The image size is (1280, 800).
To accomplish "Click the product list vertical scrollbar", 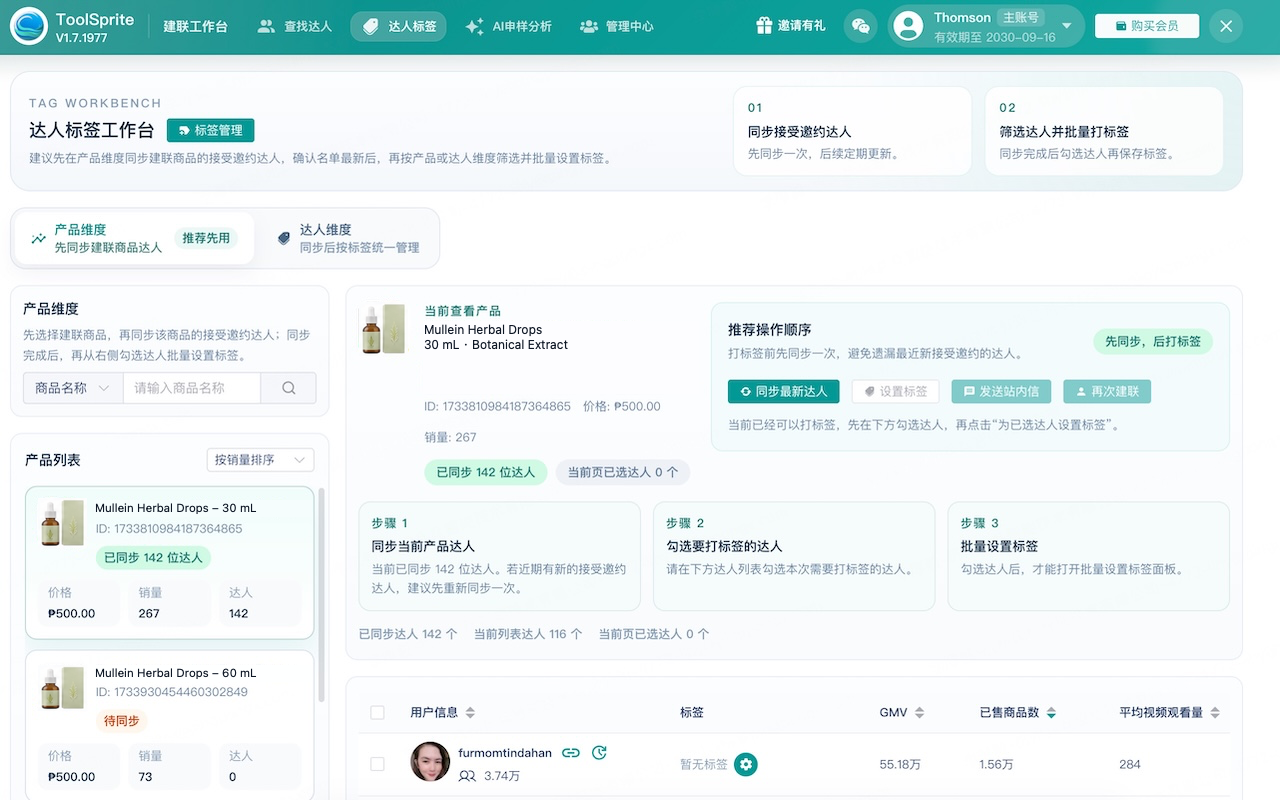I will tap(321, 595).
